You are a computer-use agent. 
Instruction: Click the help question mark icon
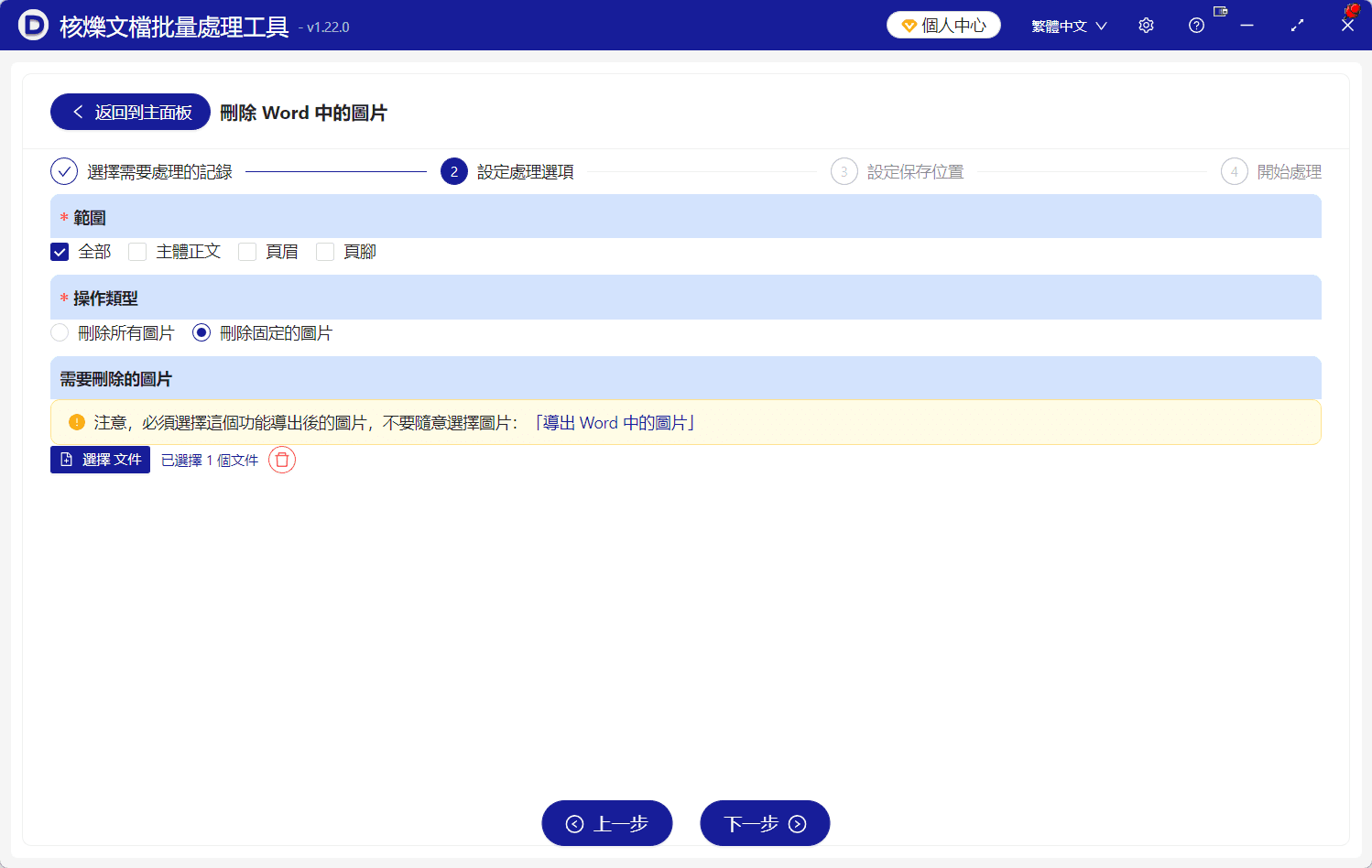tap(1196, 25)
